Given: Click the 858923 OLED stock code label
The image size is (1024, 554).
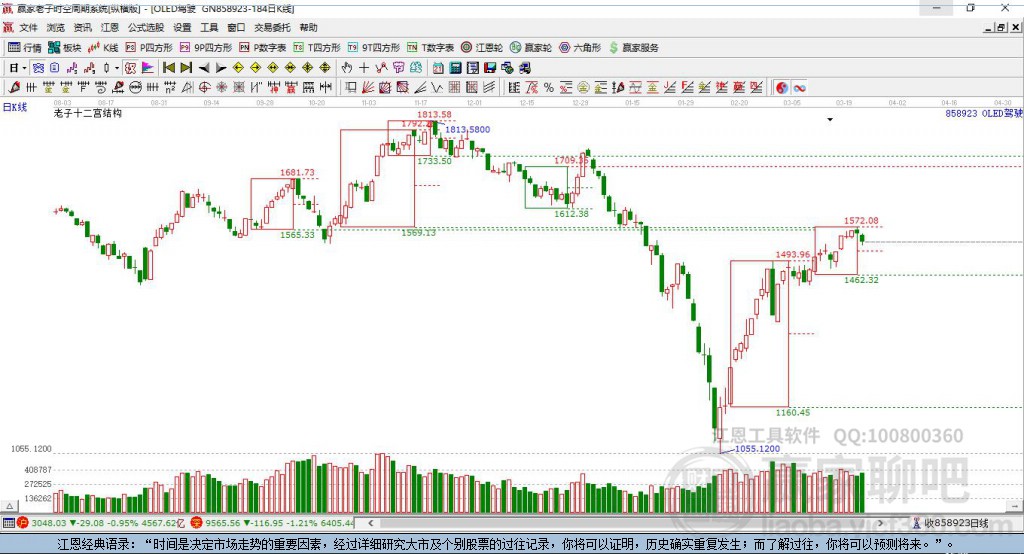Looking at the screenshot, I should pos(984,113).
